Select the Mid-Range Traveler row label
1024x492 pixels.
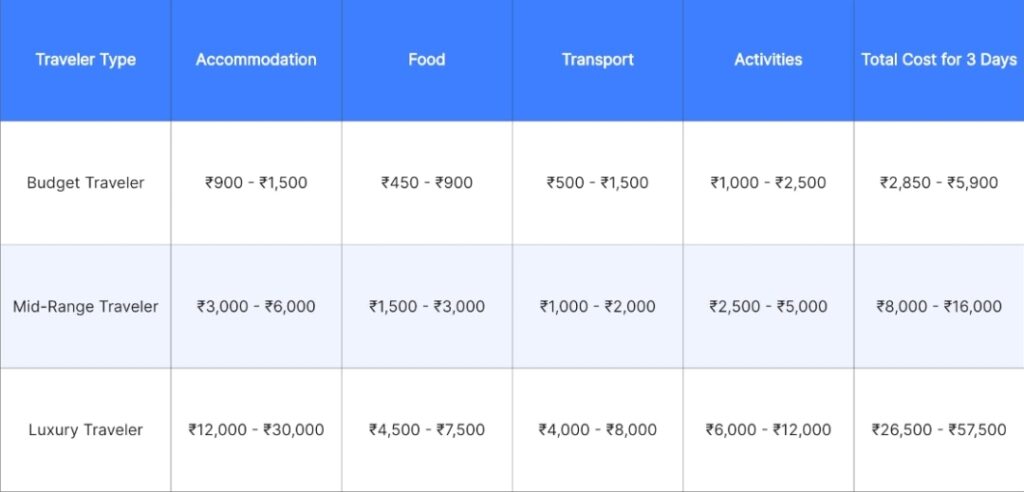coord(85,307)
